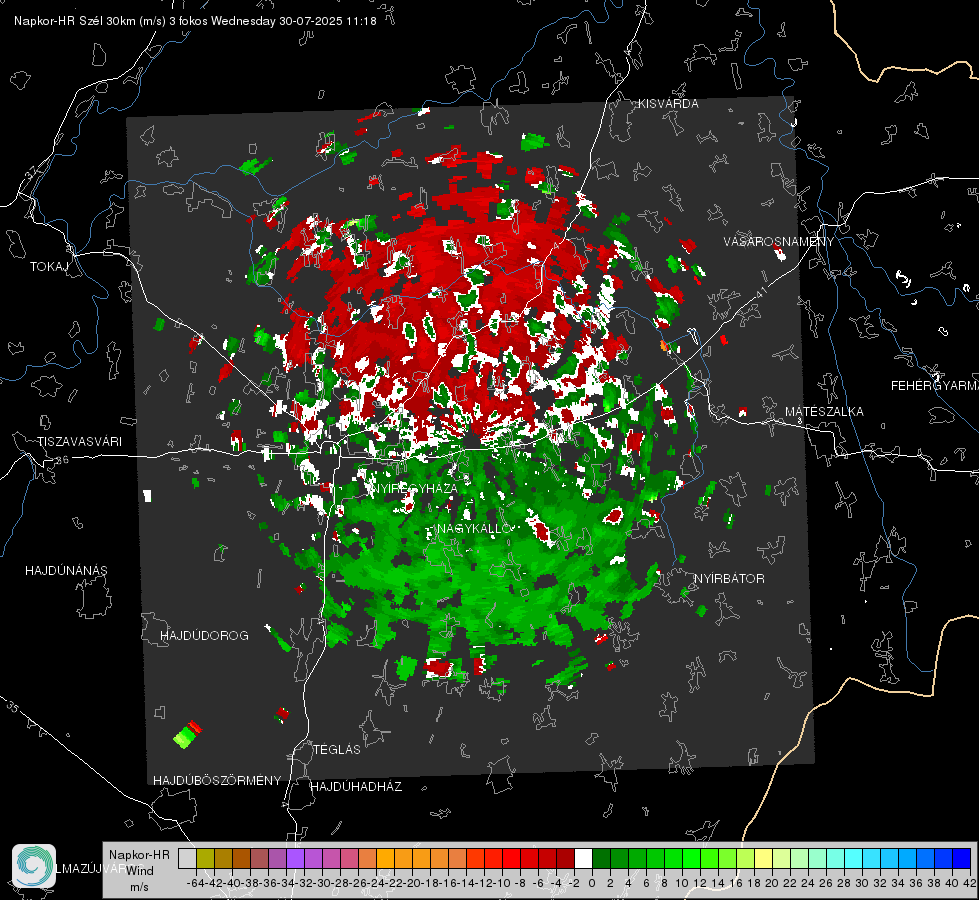The image size is (979, 900).
Task: Click the swirl weather logo icon
Action: coord(34,866)
